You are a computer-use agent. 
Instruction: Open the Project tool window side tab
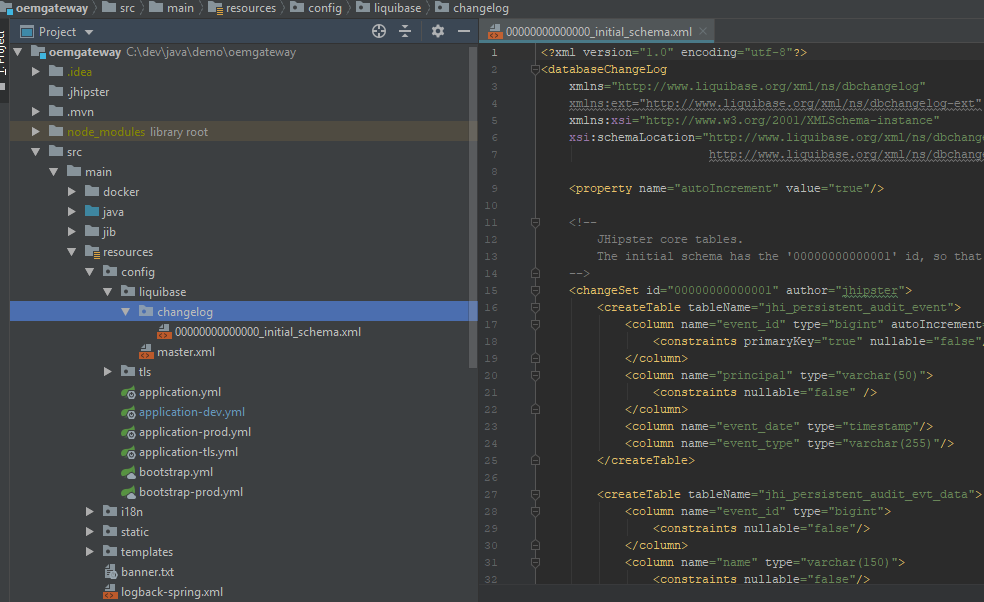(x=3, y=60)
